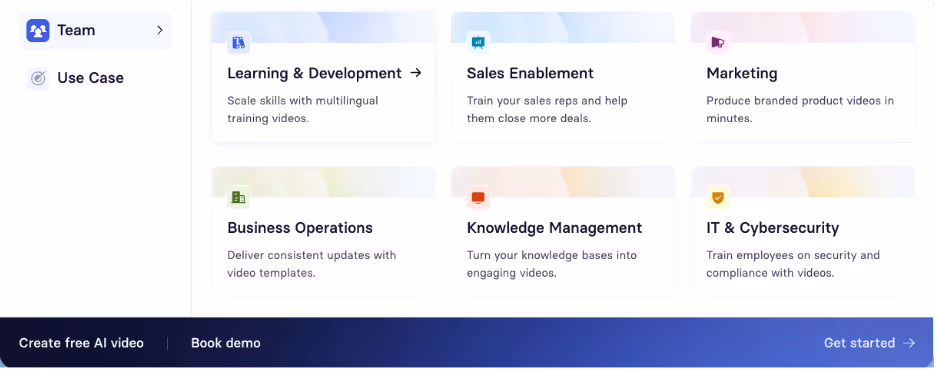This screenshot has height=369, width=936.
Task: Open the Sales Enablement card title
Action: pos(530,73)
